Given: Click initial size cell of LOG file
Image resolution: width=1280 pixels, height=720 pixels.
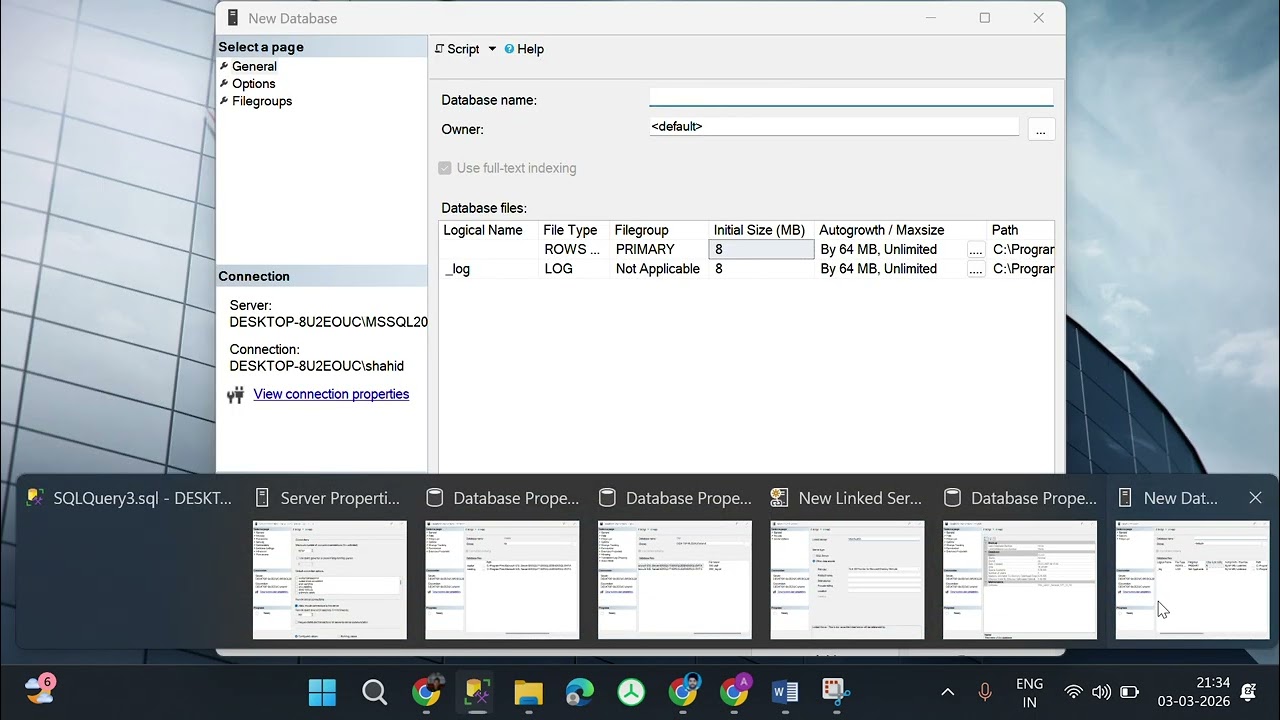Looking at the screenshot, I should (x=761, y=269).
